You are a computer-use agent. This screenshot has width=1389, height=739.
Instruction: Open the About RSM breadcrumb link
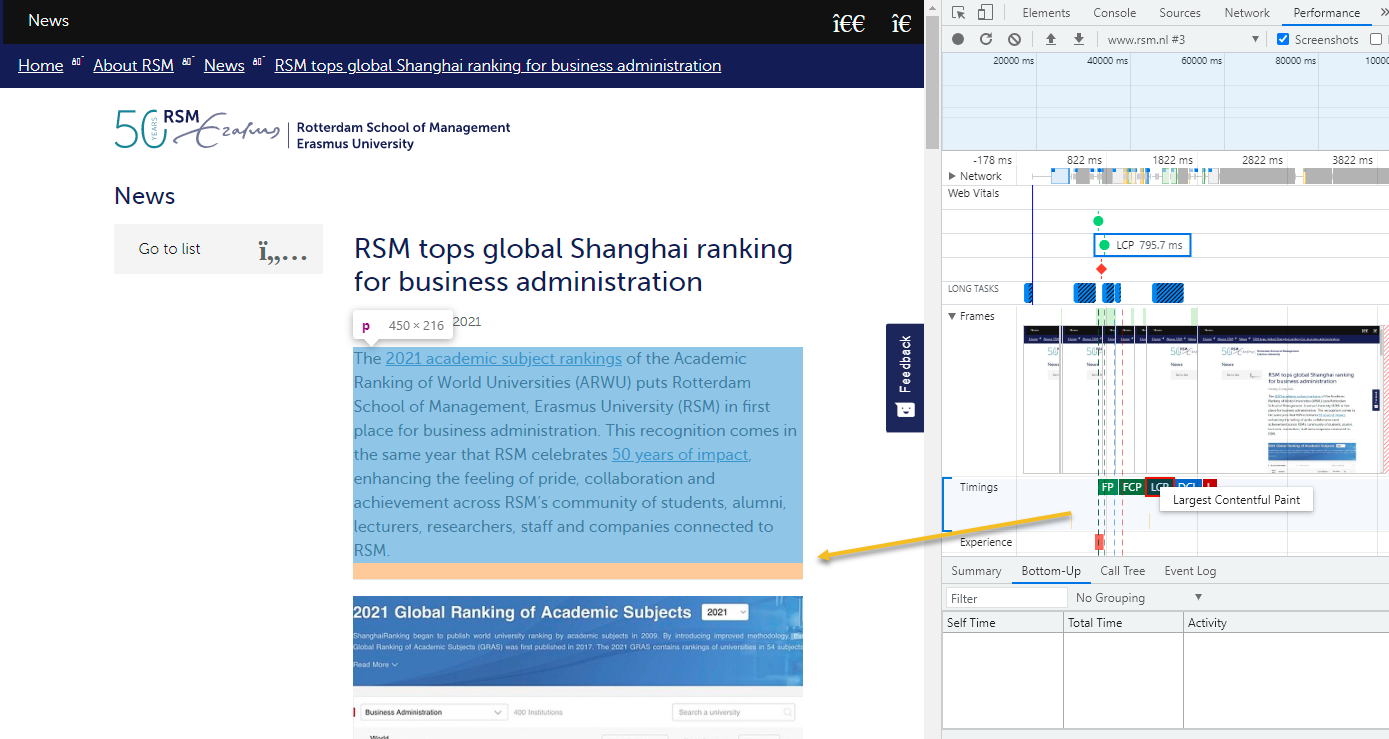click(133, 65)
